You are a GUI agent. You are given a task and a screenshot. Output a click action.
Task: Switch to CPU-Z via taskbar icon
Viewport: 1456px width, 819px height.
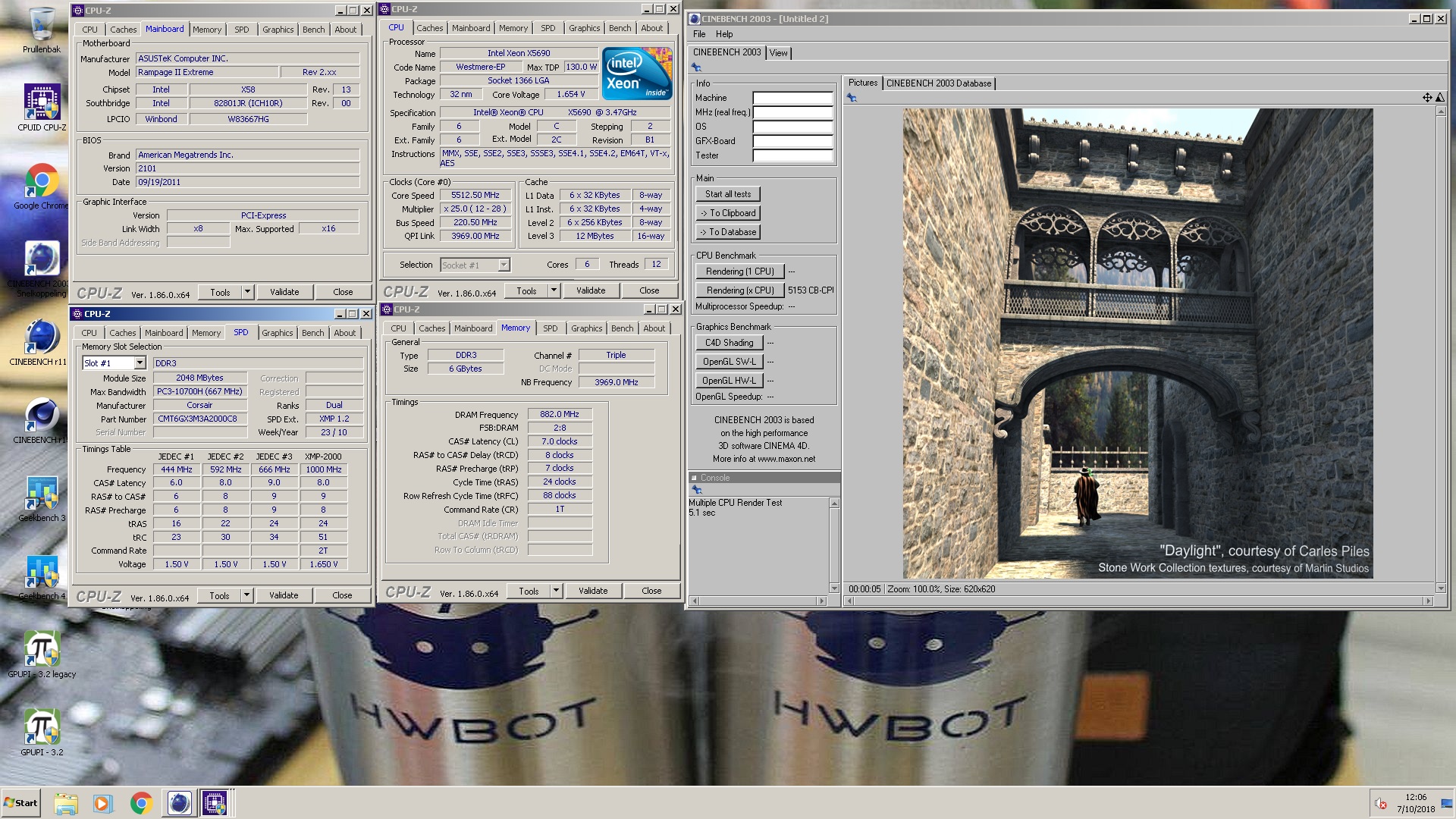coord(215,803)
